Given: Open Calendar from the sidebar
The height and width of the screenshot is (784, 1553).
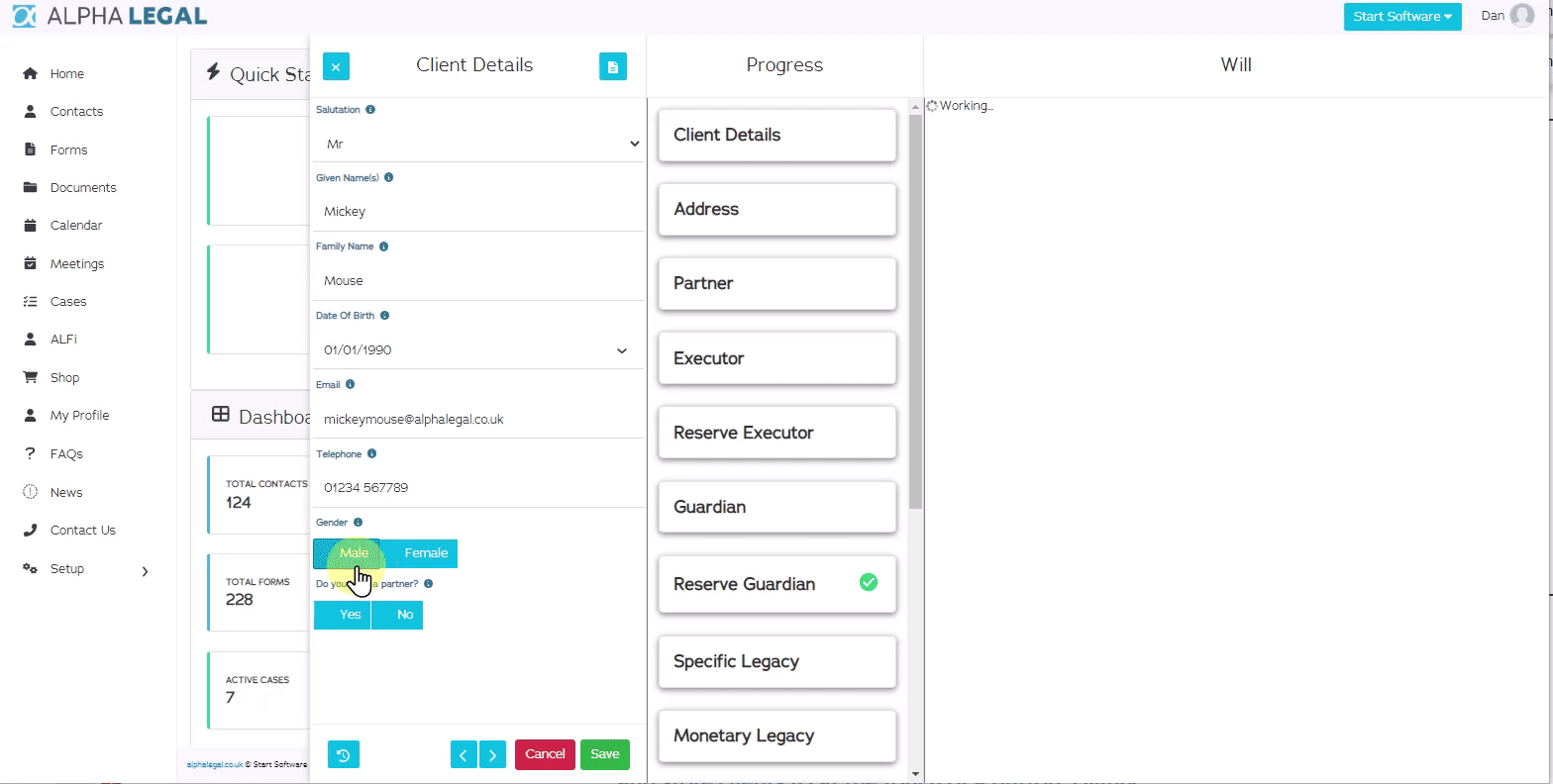Looking at the screenshot, I should click(76, 226).
